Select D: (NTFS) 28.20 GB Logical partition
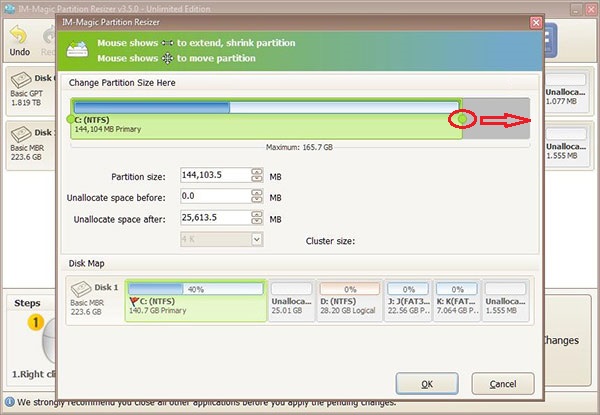The image size is (600, 415). point(349,301)
